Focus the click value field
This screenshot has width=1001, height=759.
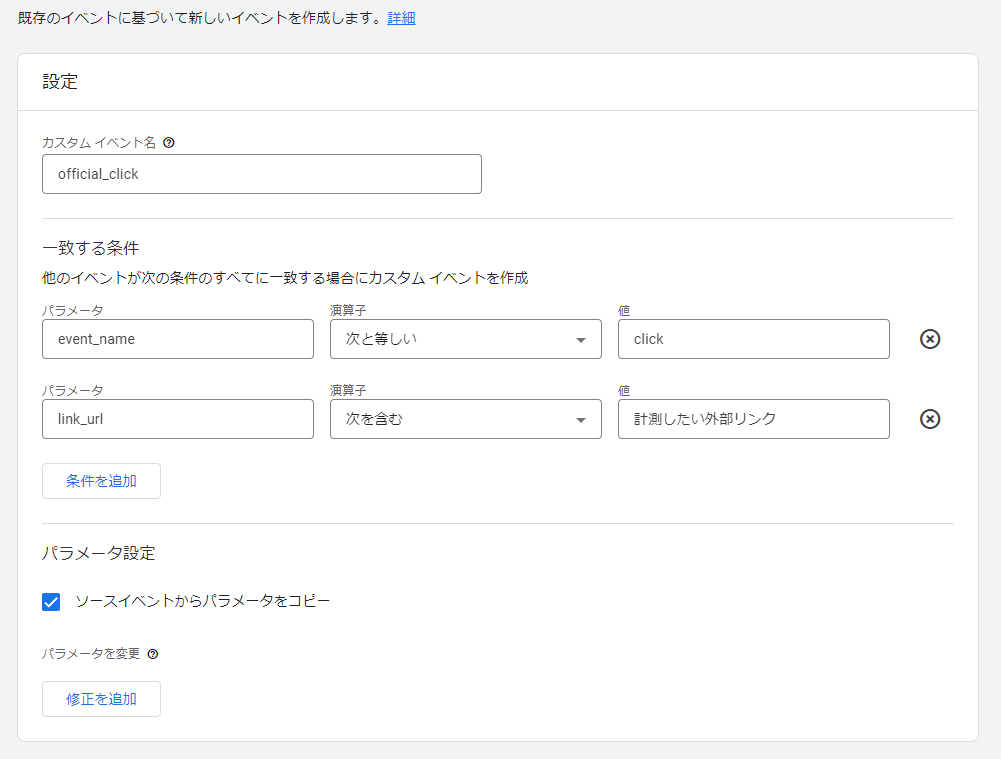tap(753, 339)
